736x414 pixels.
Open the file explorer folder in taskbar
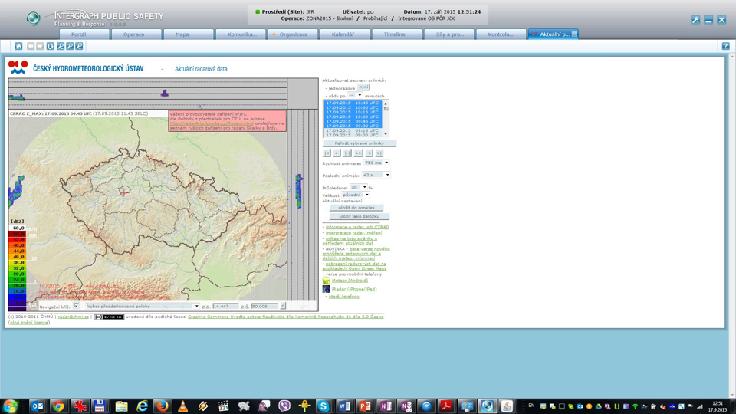(x=121, y=406)
